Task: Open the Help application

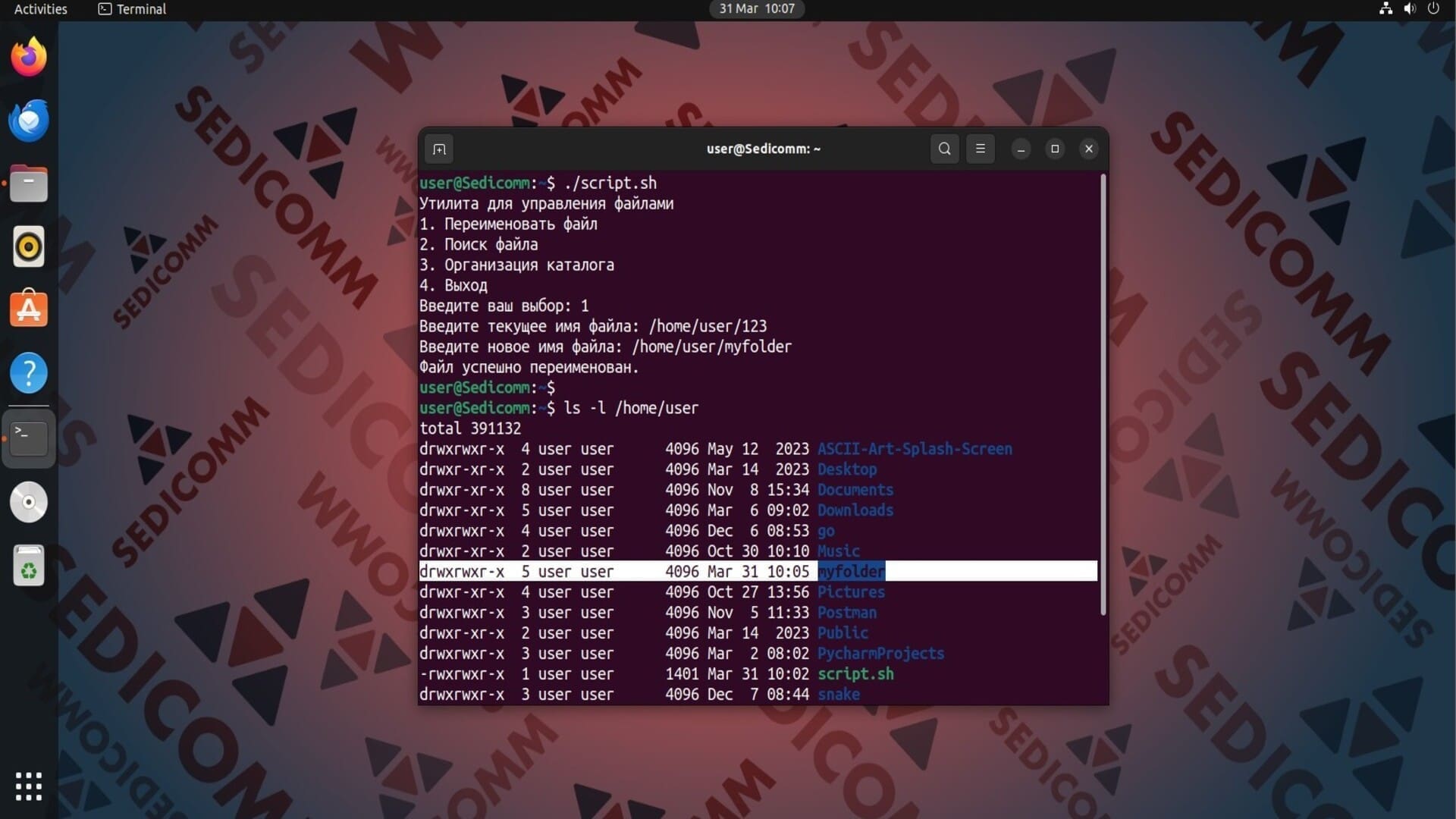Action: point(29,373)
